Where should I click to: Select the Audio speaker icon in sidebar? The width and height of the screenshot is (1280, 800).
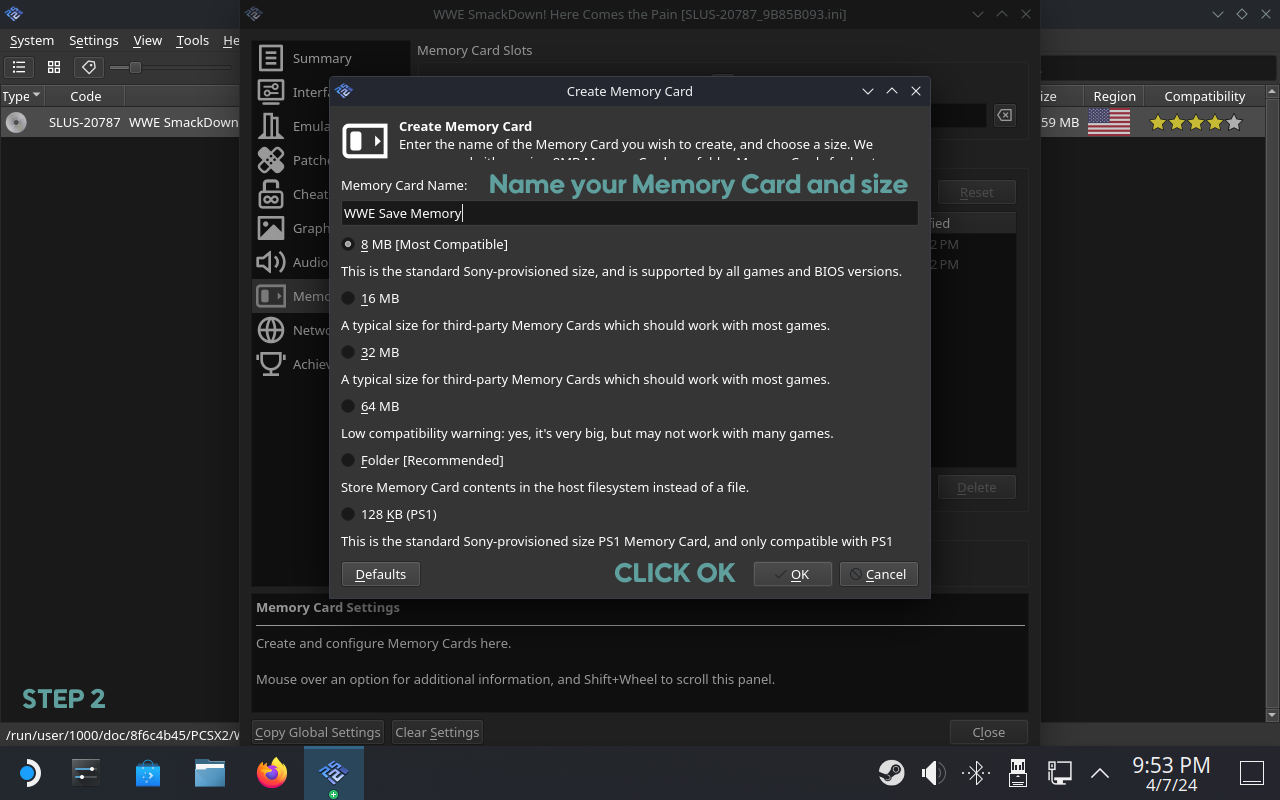270,262
